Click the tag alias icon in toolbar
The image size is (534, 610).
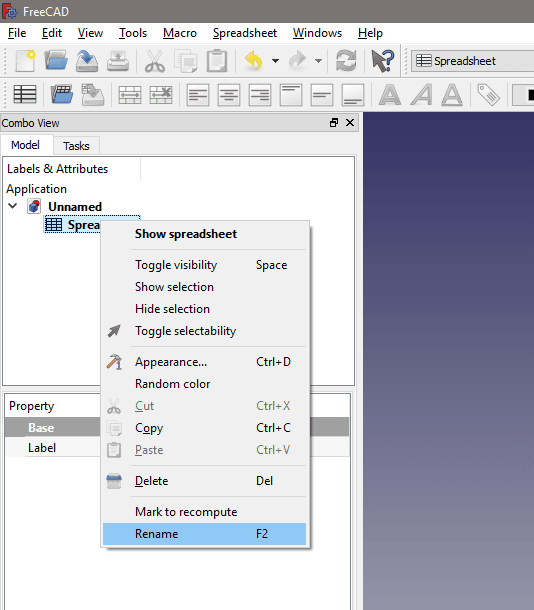click(x=488, y=95)
